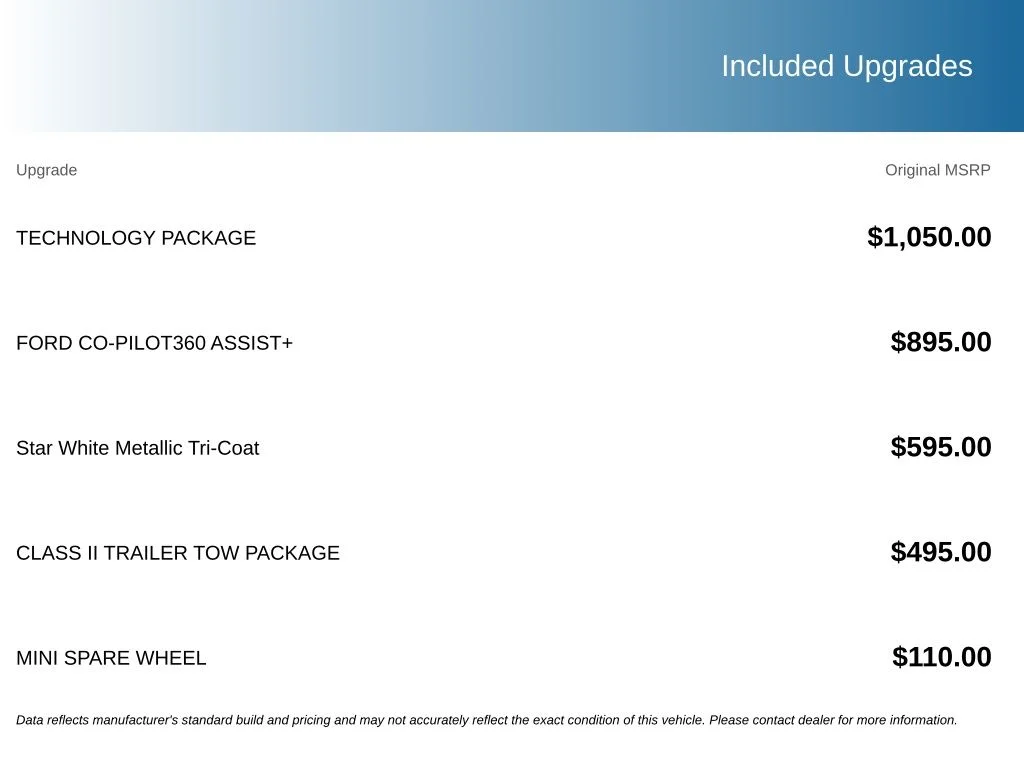Click the $1,050.00 price value
The height and width of the screenshot is (768, 1024).
click(929, 237)
